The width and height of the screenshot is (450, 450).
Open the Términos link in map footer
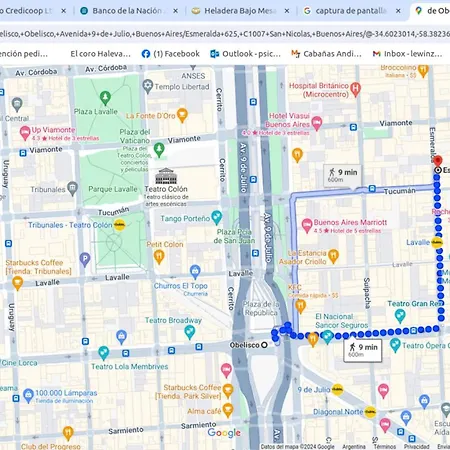point(384,447)
